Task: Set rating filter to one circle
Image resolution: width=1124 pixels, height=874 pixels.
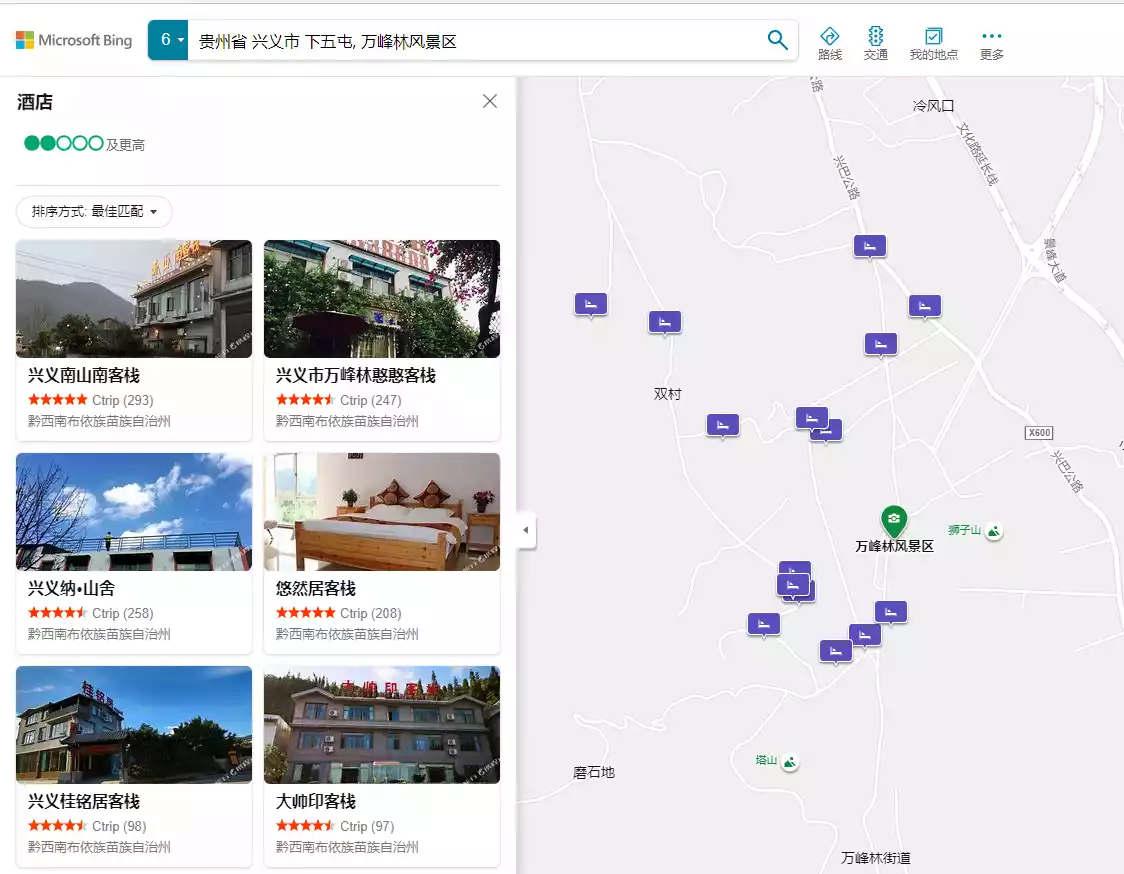Action: pyautogui.click(x=32, y=143)
